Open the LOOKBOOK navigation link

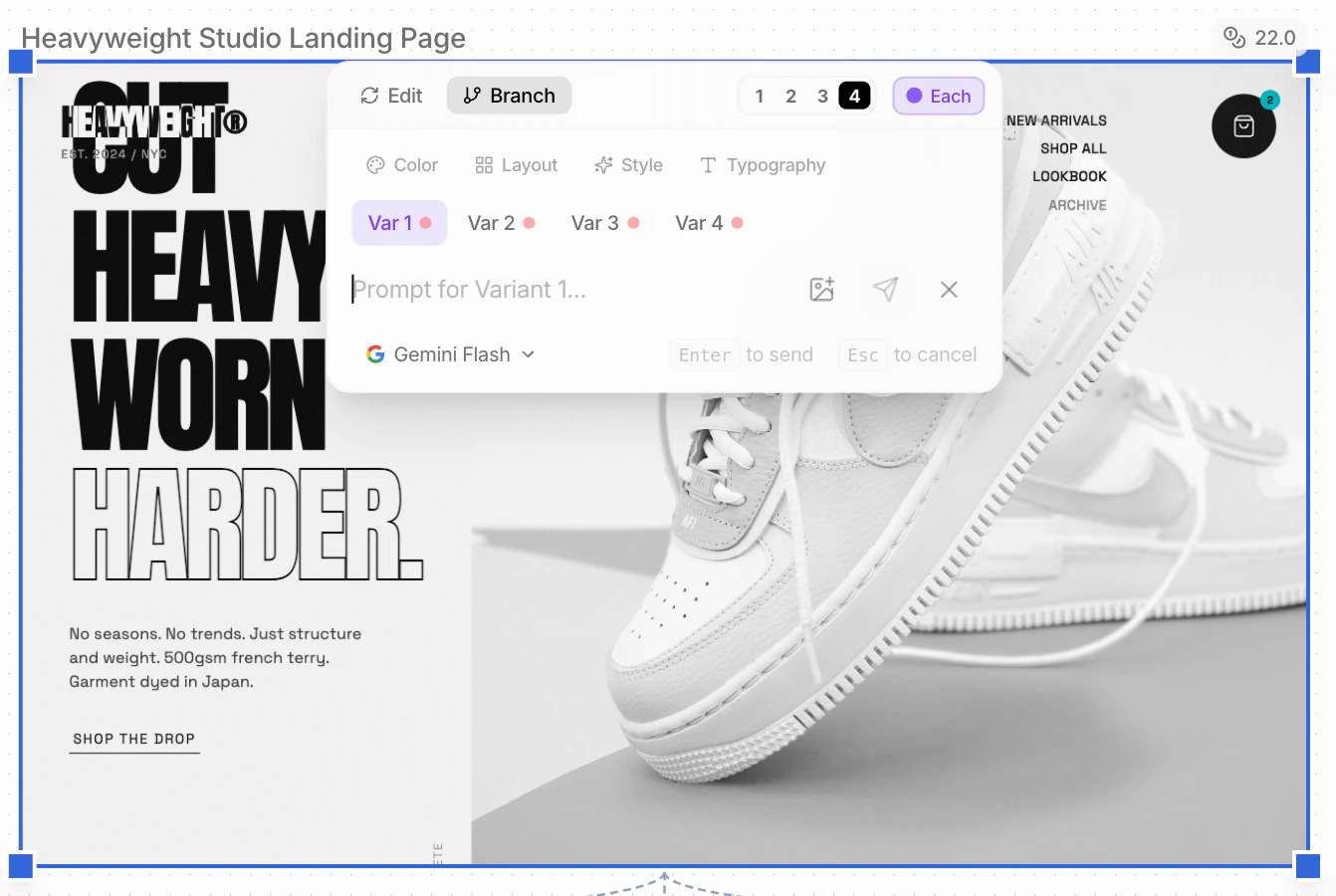point(1070,176)
